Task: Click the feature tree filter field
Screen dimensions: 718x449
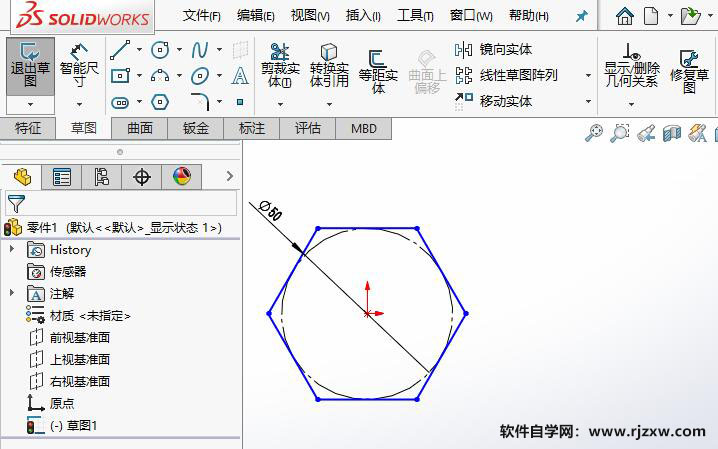Action: (121, 203)
